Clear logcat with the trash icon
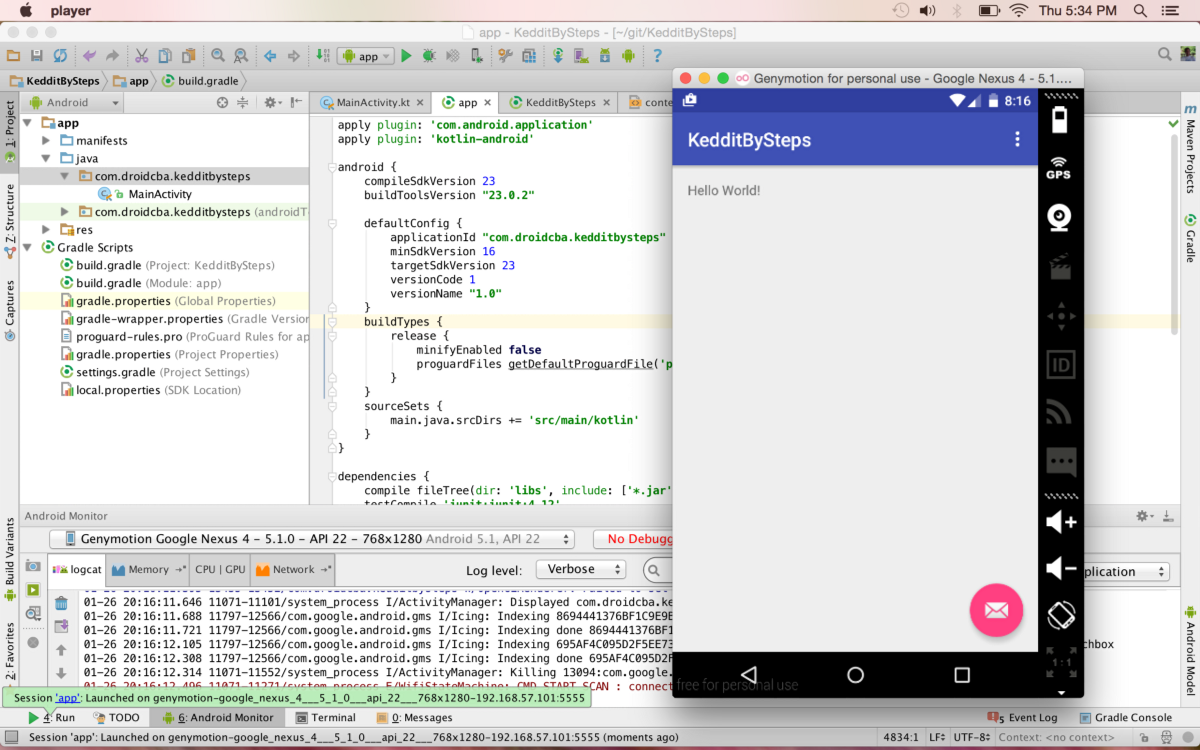1200x750 pixels. [61, 603]
